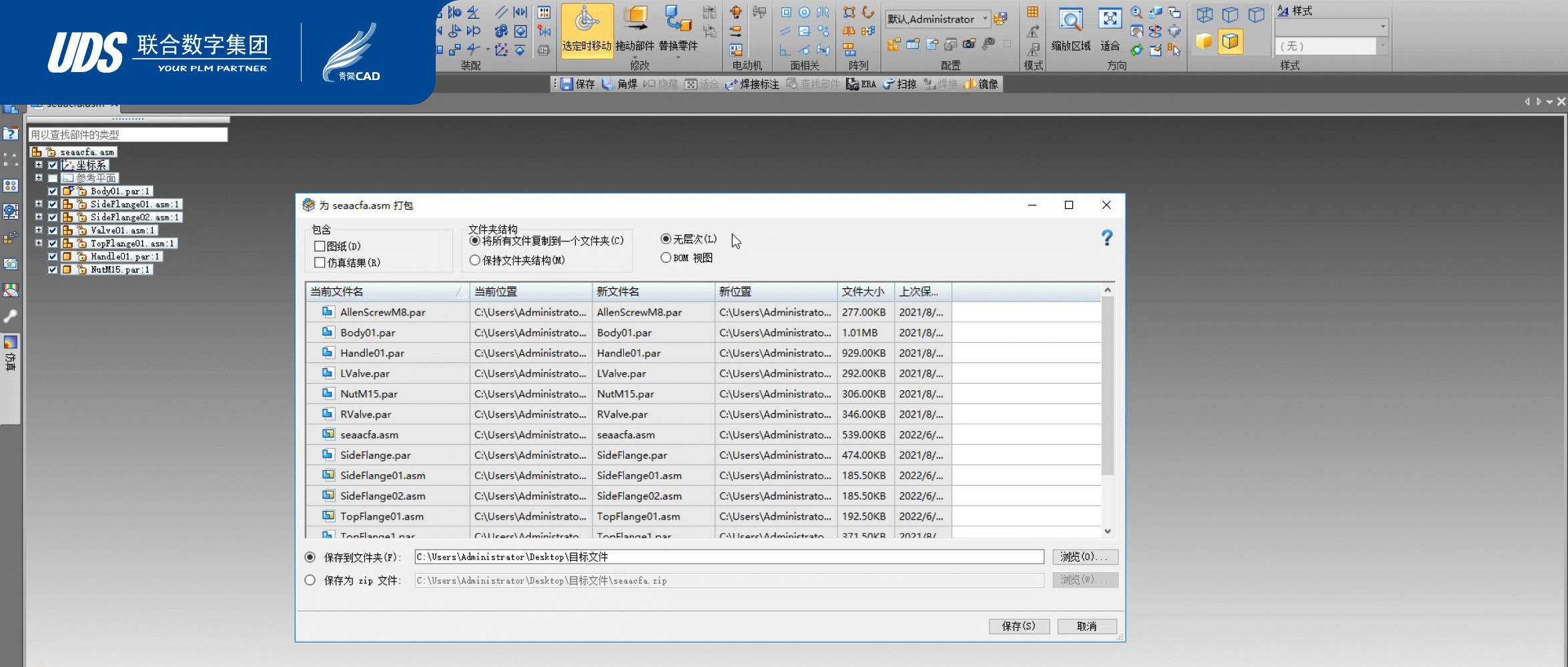Check the 参考平面 visibility checkbox
This screenshot has width=1568, height=667.
point(53,178)
